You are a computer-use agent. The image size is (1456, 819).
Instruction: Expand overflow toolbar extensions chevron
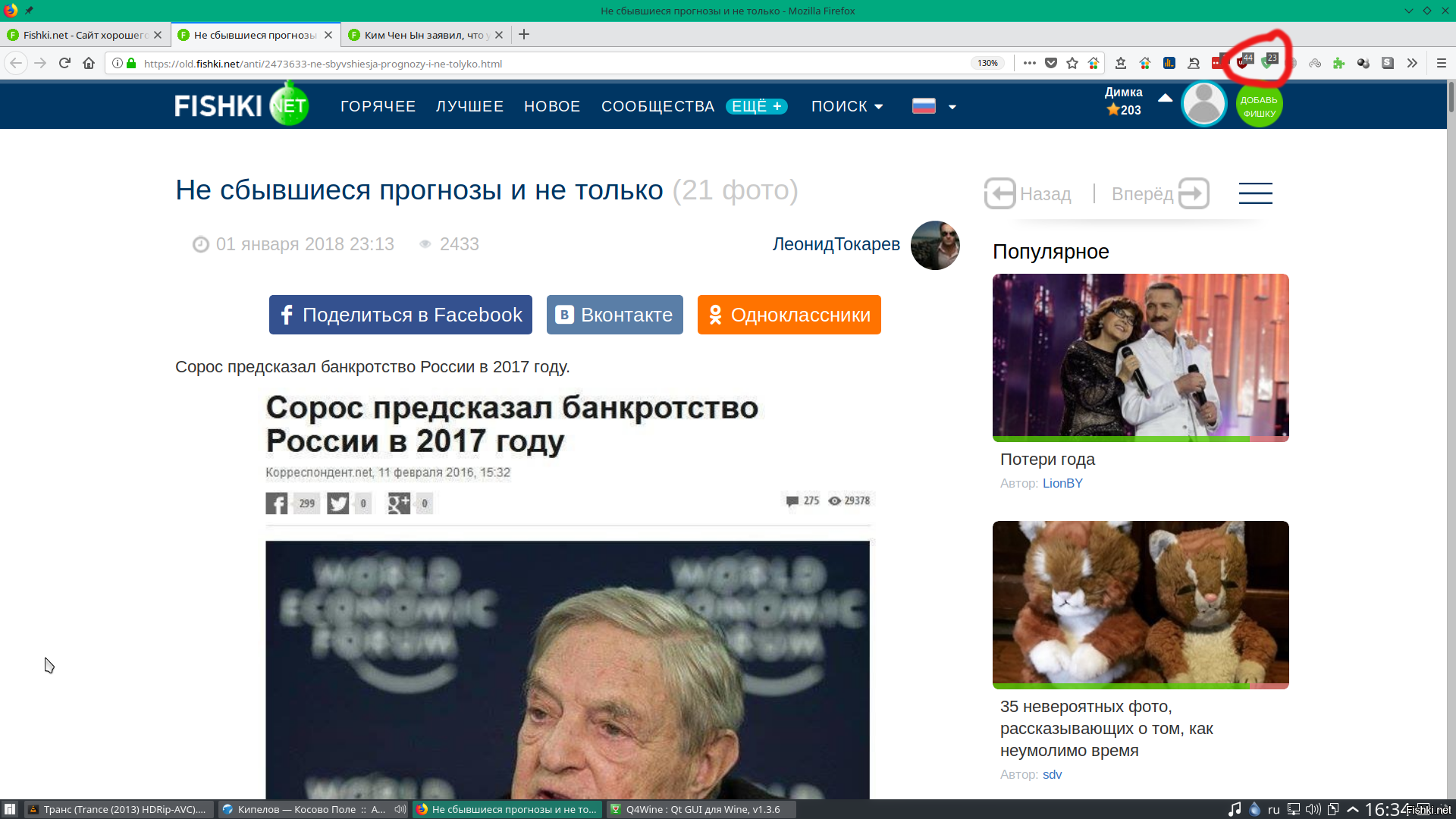pyautogui.click(x=1412, y=63)
